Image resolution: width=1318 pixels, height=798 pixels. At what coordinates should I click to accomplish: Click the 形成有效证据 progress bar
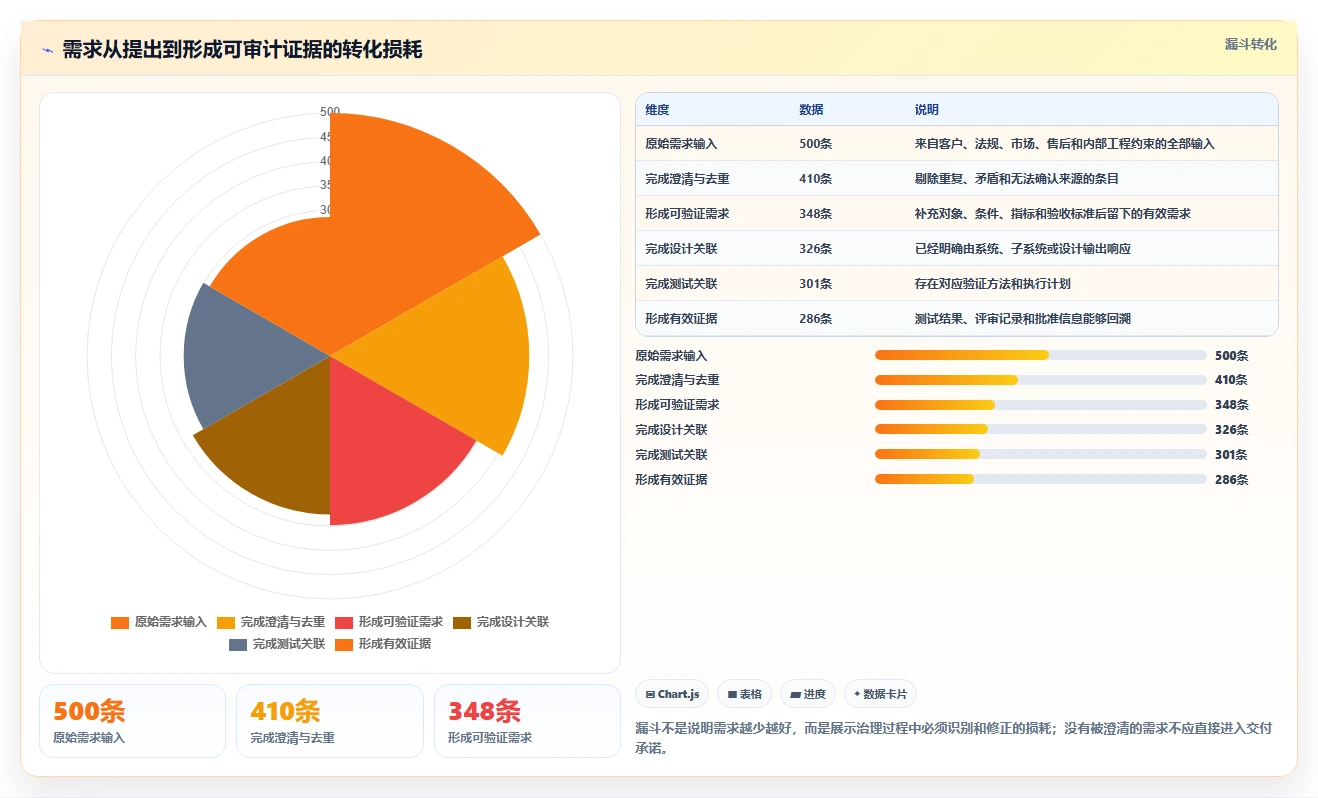coord(1040,479)
